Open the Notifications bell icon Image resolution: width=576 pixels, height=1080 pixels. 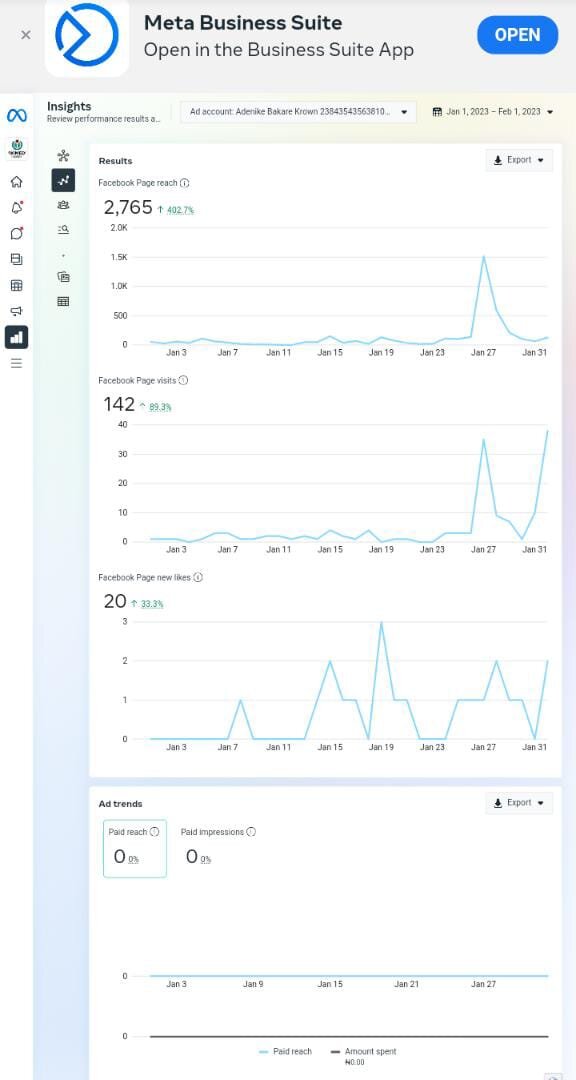[17, 207]
